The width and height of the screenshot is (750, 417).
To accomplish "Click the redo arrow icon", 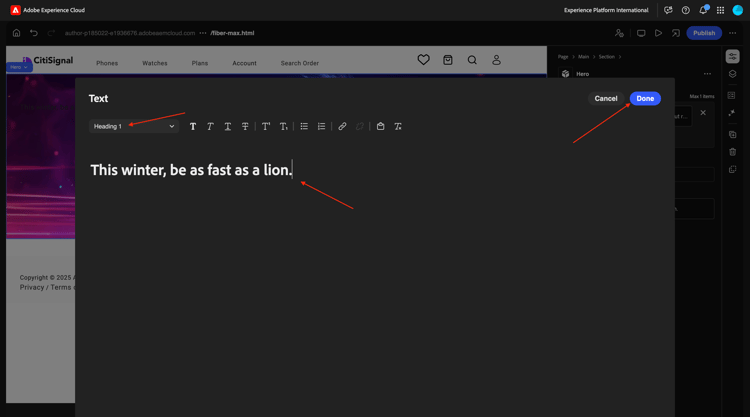I will pyautogui.click(x=51, y=33).
